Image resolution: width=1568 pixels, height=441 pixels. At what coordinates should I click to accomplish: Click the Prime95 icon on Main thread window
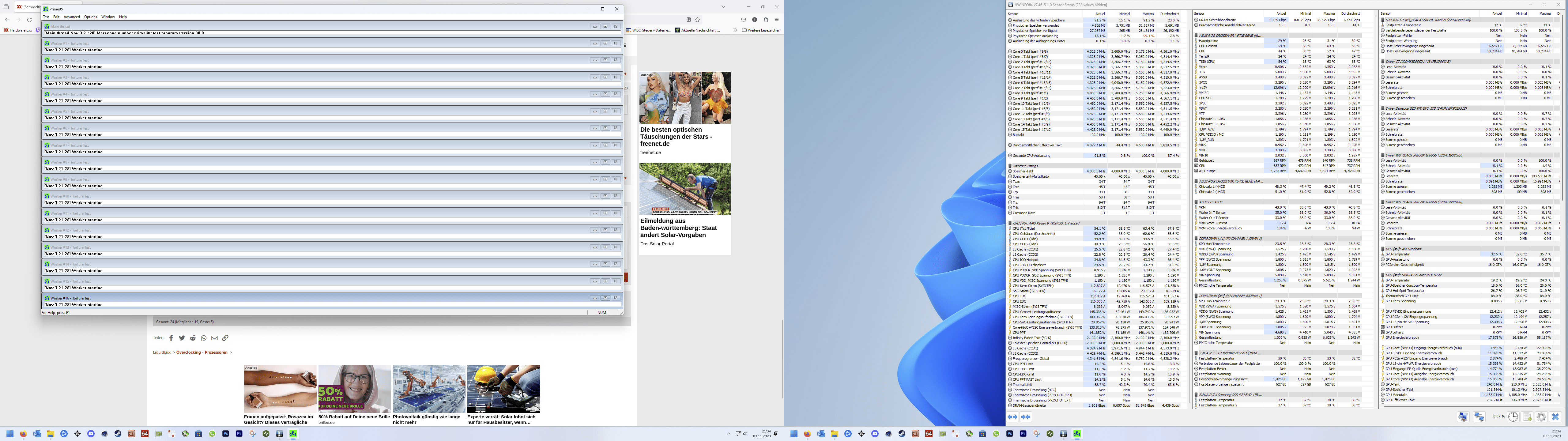coord(47,26)
